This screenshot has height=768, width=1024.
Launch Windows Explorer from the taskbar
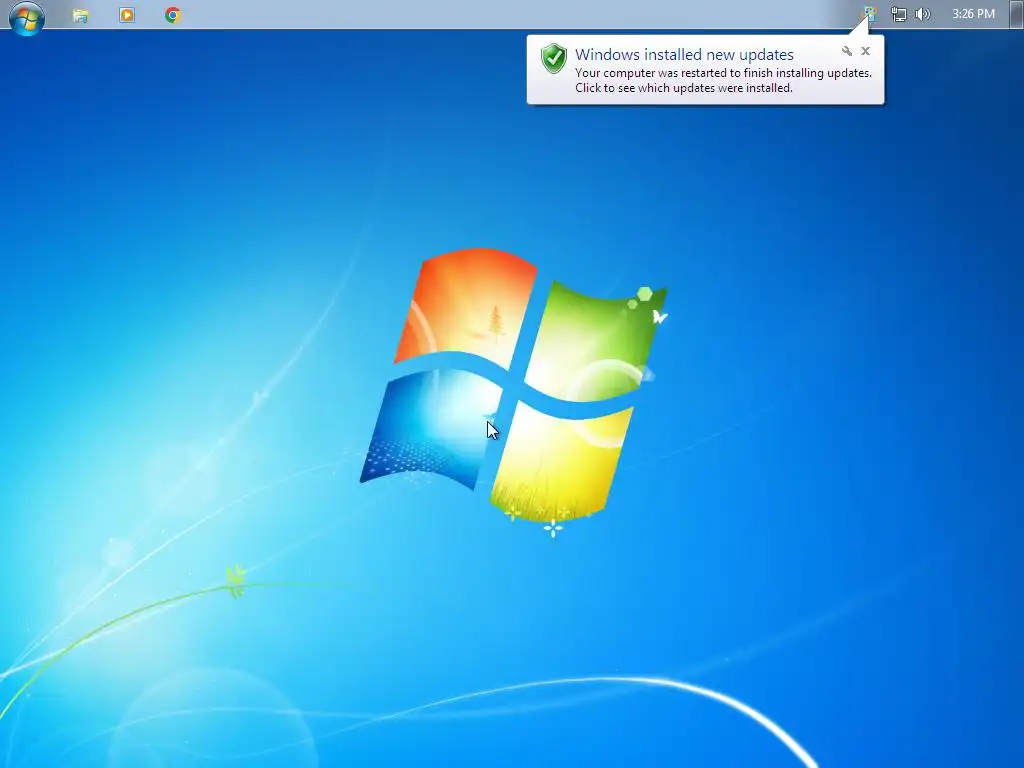pos(80,15)
